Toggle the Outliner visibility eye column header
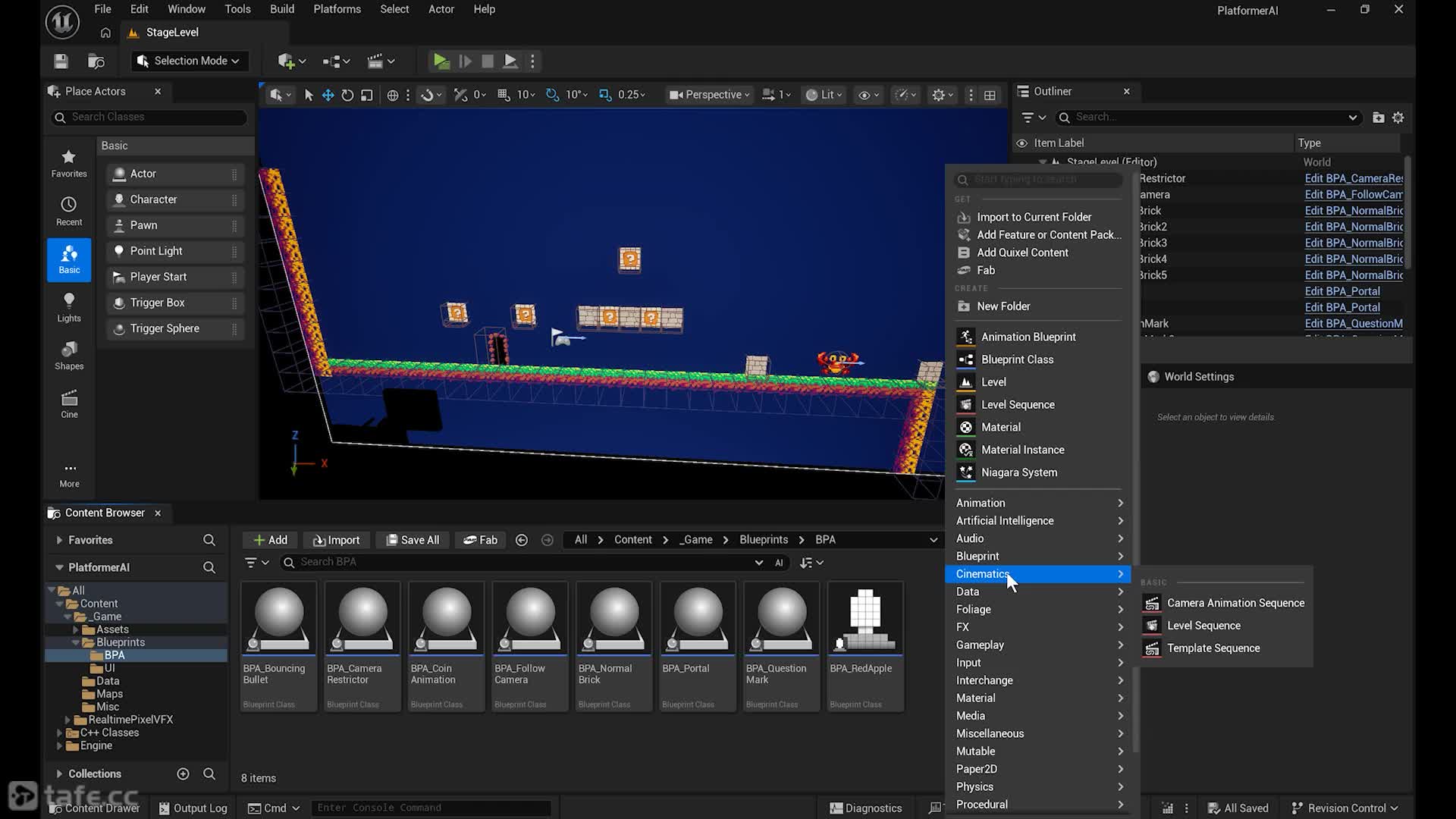1456x819 pixels. tap(1022, 143)
